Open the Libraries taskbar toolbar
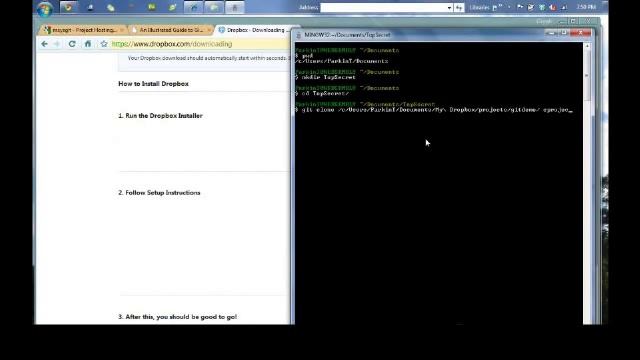Image resolution: width=640 pixels, height=360 pixels. pos(480,7)
